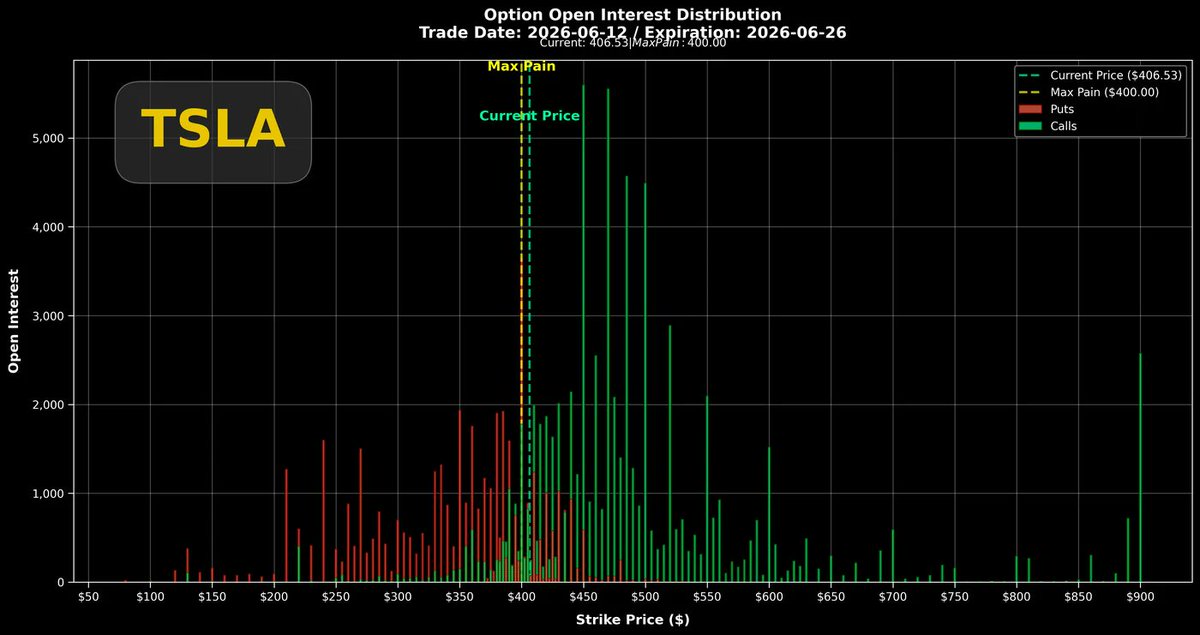This screenshot has width=1200, height=635.
Task: Click the $700 strike tick label
Action: [x=893, y=597]
